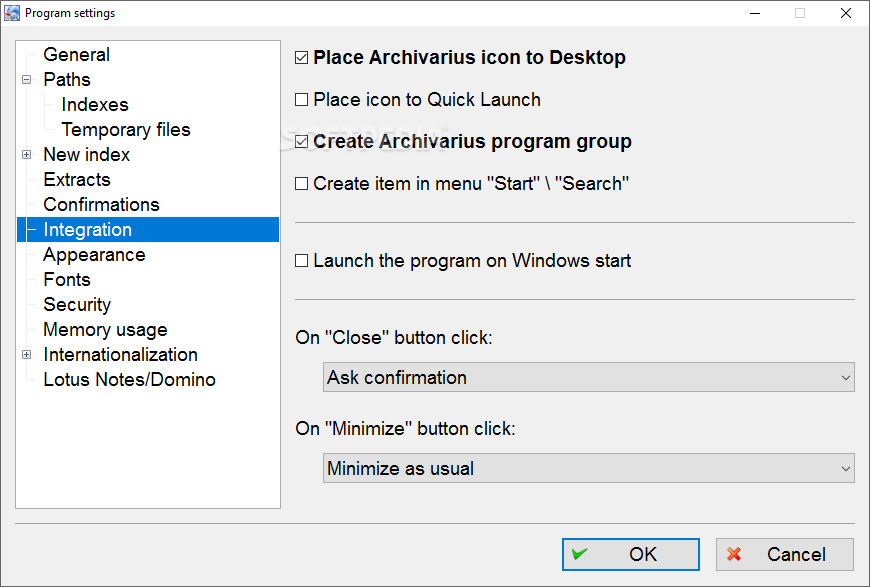Enable Place icon to Quick Launch
The width and height of the screenshot is (870, 587).
tap(301, 100)
